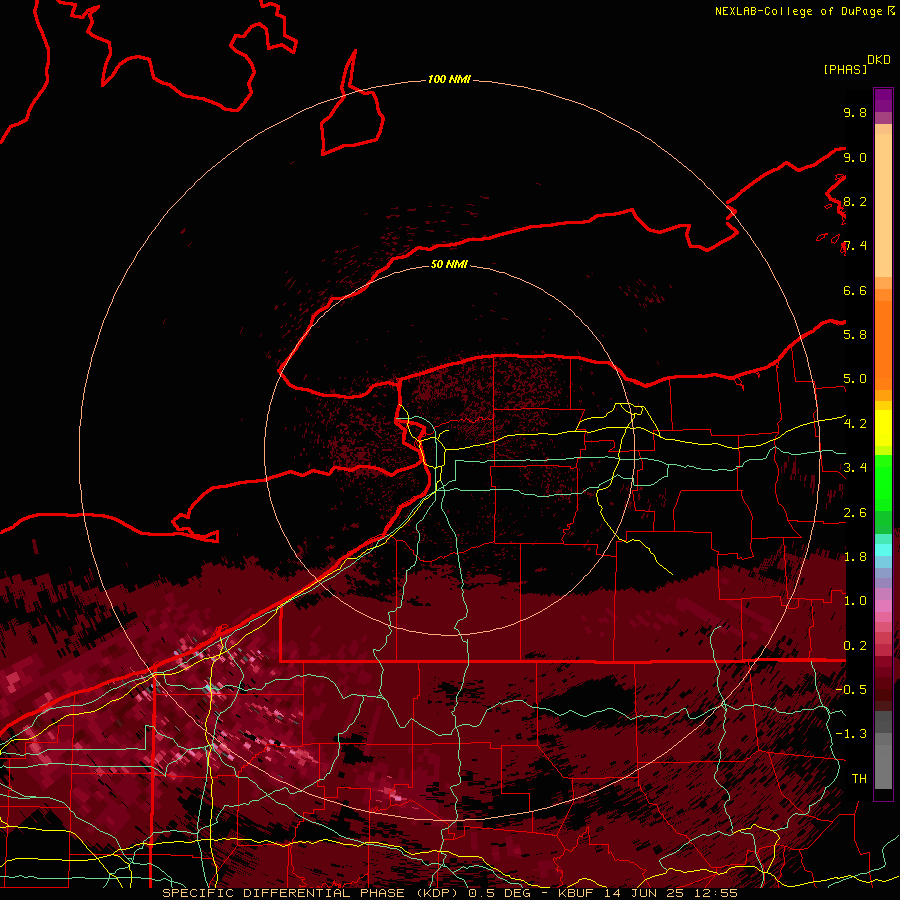Pick the peach band on the color bar
The height and width of the screenshot is (900, 900).
tap(883, 205)
